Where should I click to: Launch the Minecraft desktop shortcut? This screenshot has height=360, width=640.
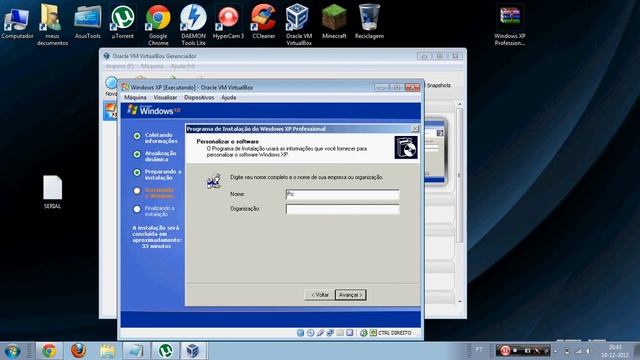(334, 22)
